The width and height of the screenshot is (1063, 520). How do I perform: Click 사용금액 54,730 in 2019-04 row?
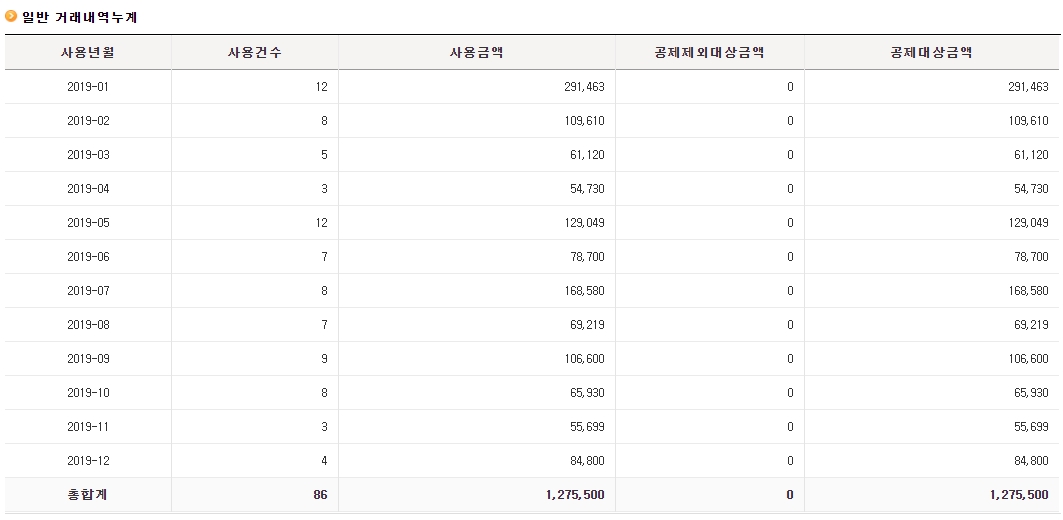click(587, 188)
